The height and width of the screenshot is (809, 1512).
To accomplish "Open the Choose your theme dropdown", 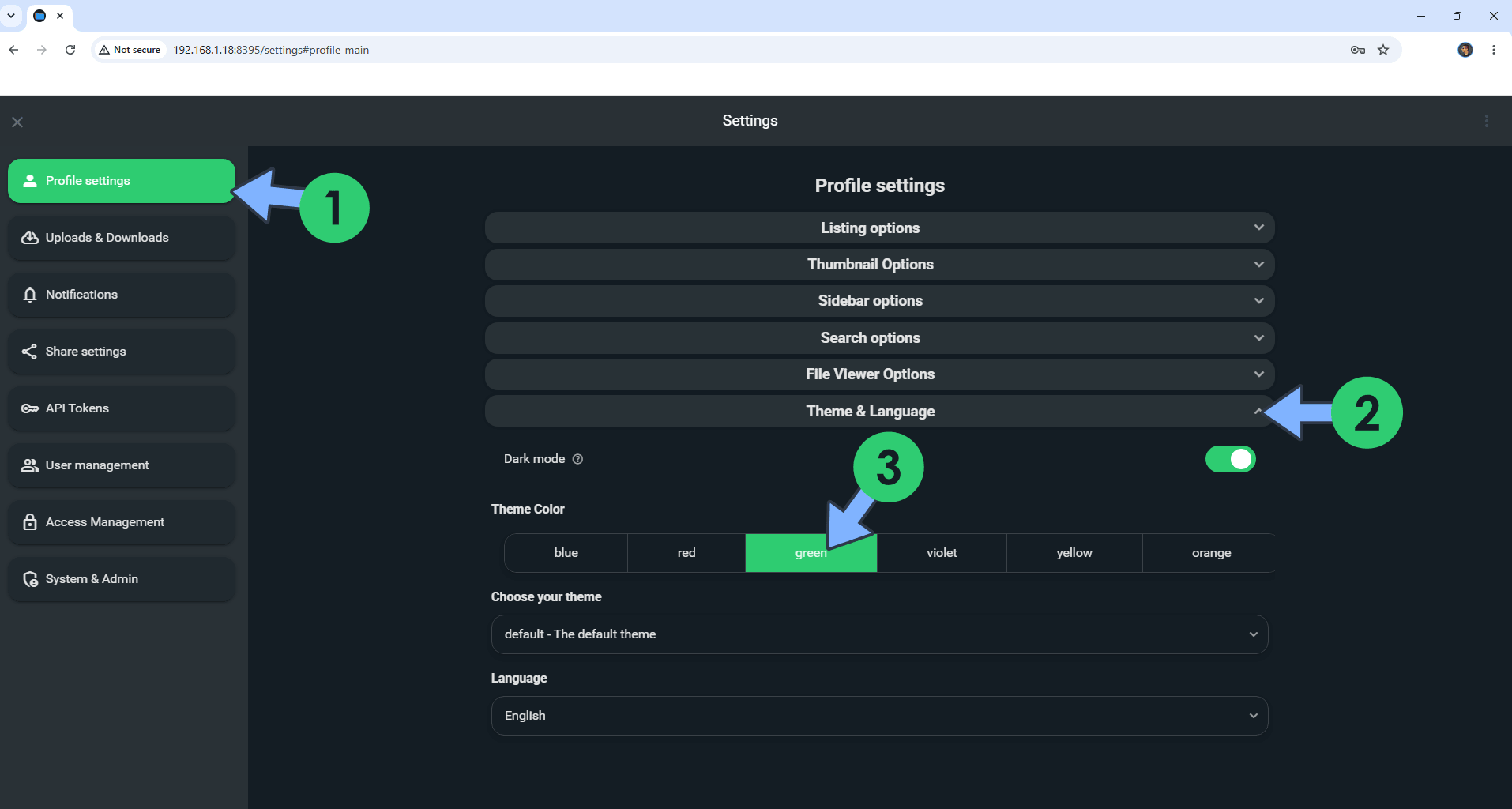I will click(x=879, y=634).
